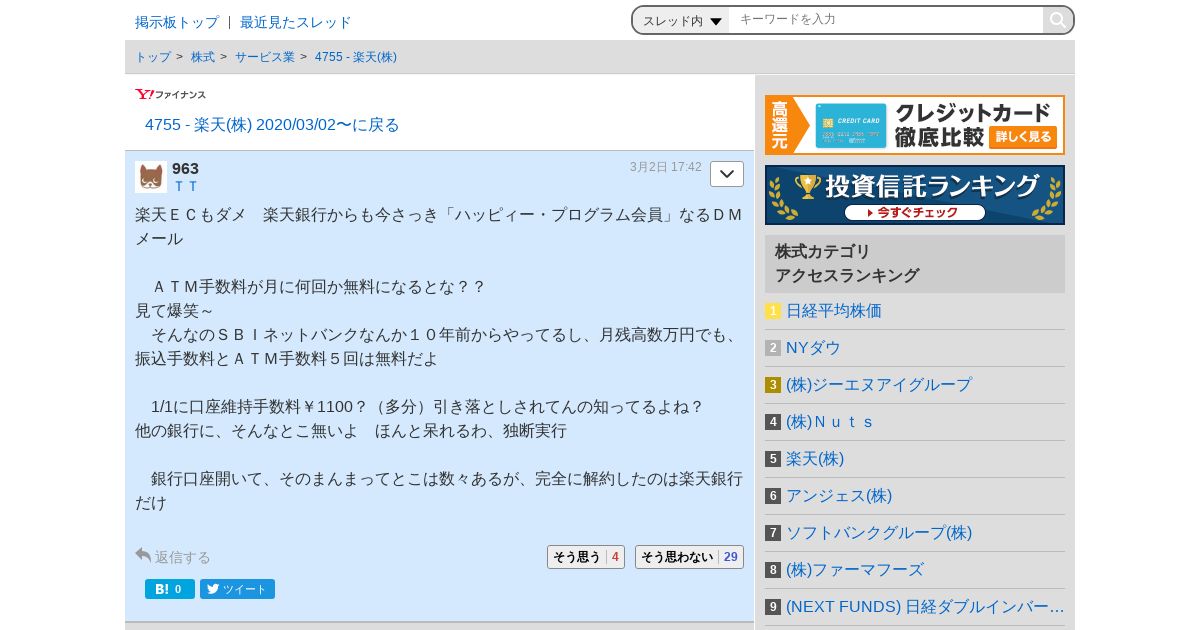The height and width of the screenshot is (630, 1200).
Task: Go to トップ breadcrumb
Action: 153,57
